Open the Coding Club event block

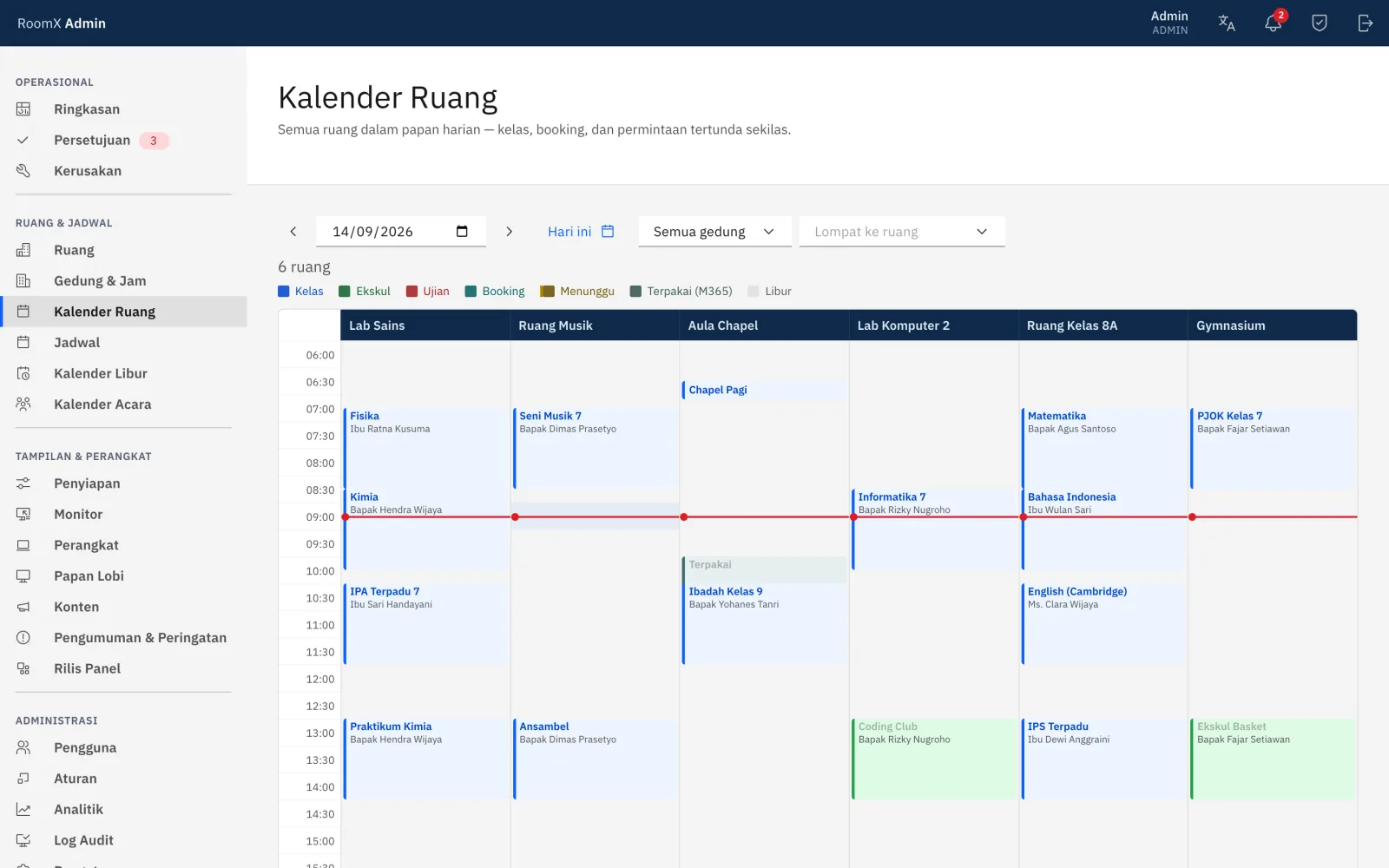pos(934,759)
